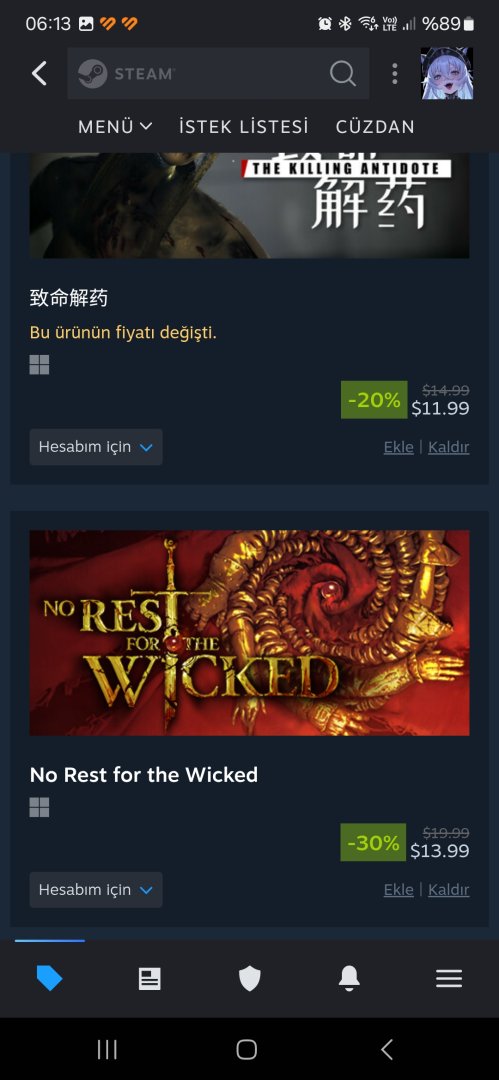
Task: Go to İSTEK LİSTESİ tab
Action: click(x=243, y=127)
